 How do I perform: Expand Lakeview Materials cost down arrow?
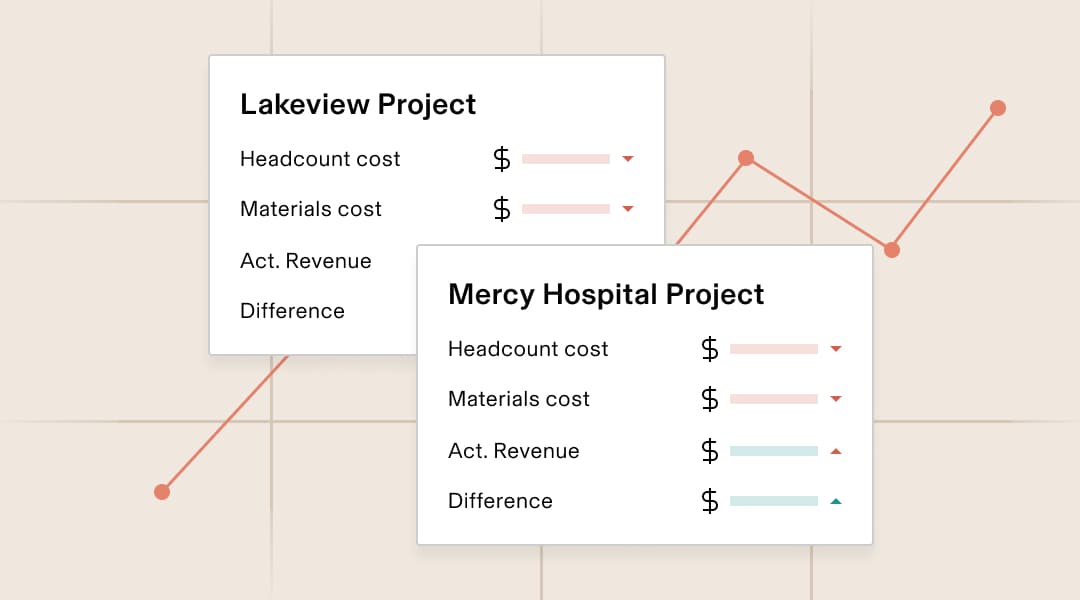(x=628, y=209)
